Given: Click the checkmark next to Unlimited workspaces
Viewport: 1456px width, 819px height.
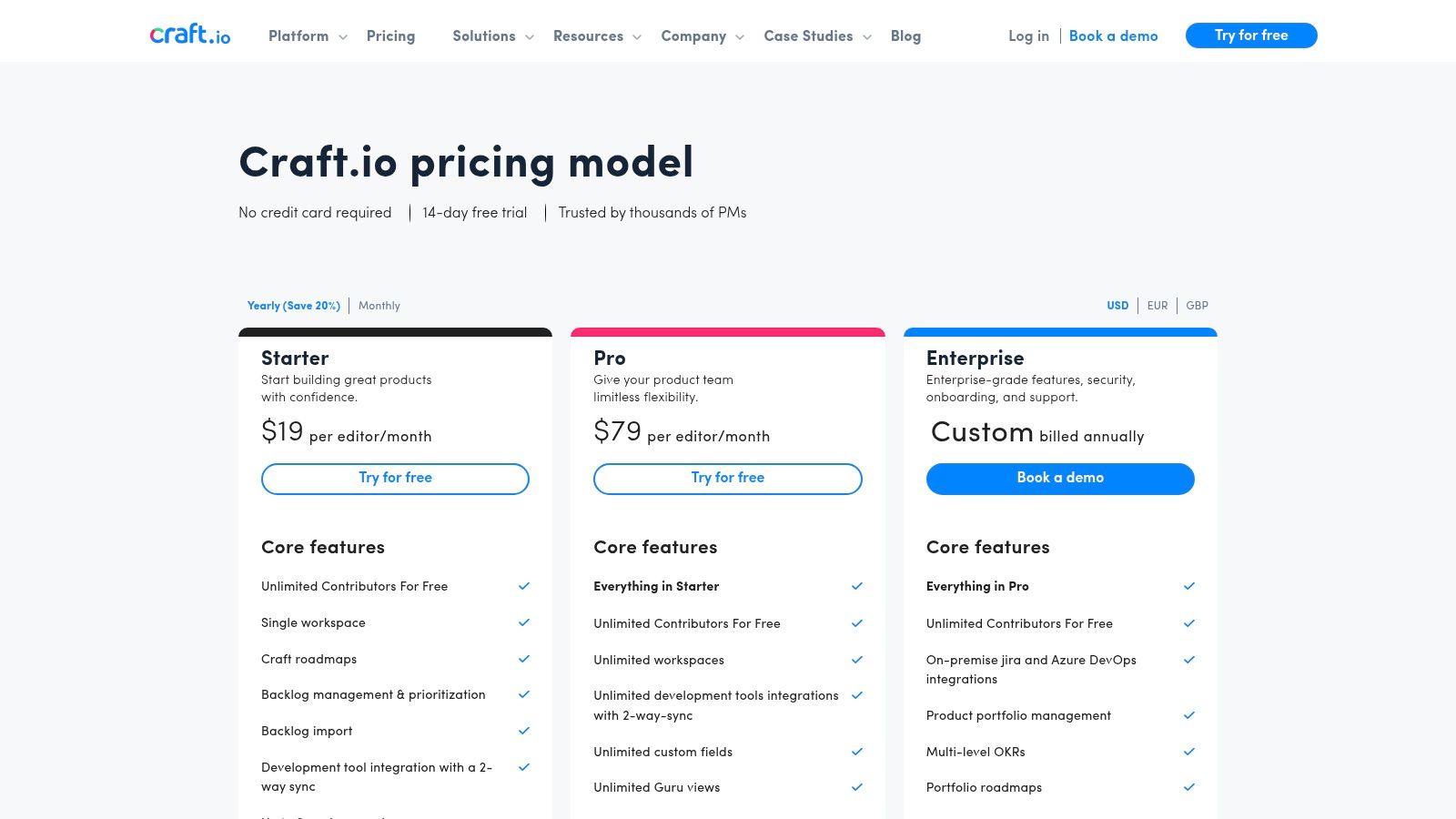Looking at the screenshot, I should (x=856, y=660).
